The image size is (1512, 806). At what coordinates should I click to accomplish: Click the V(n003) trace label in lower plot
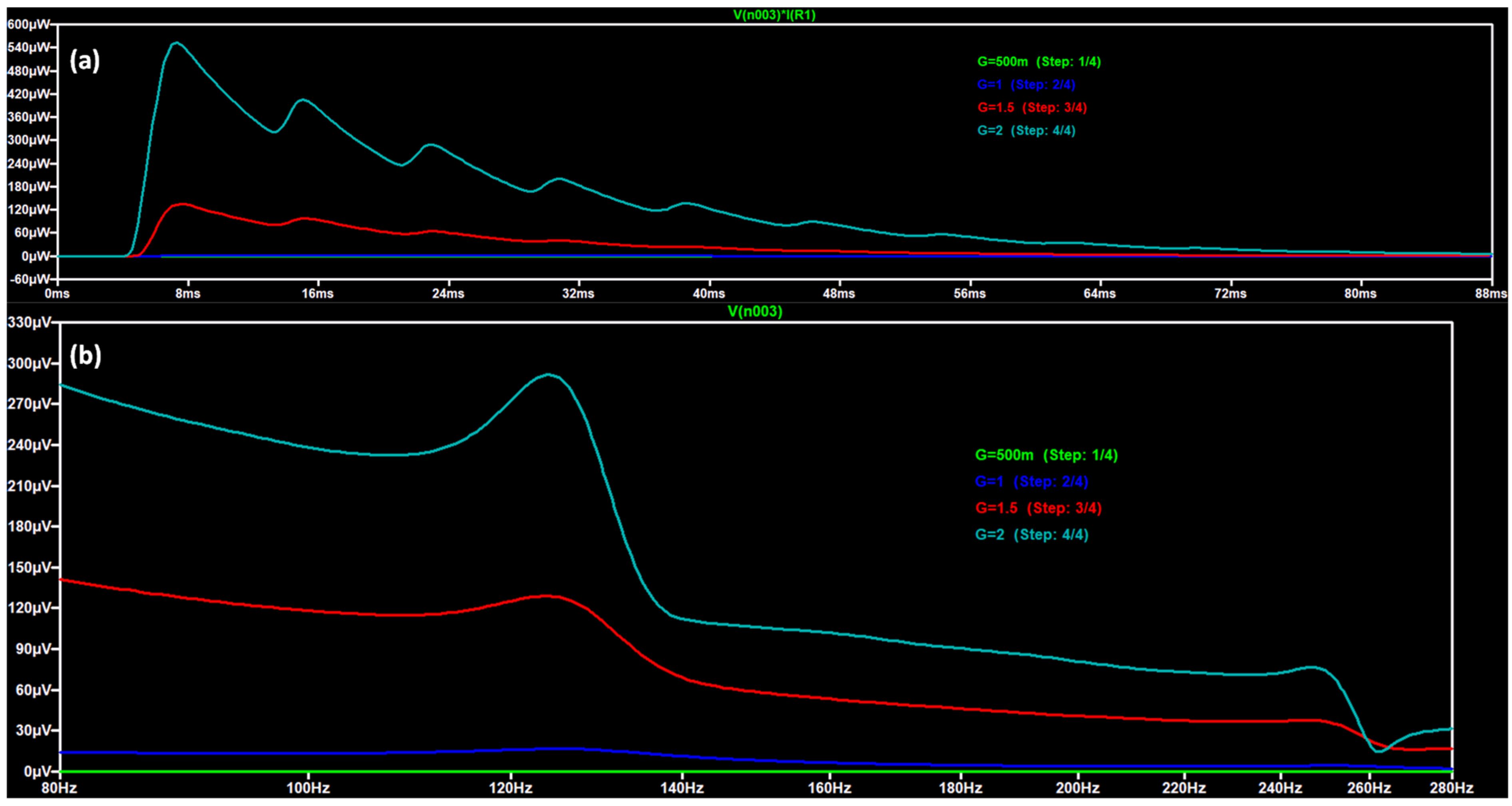click(x=755, y=311)
